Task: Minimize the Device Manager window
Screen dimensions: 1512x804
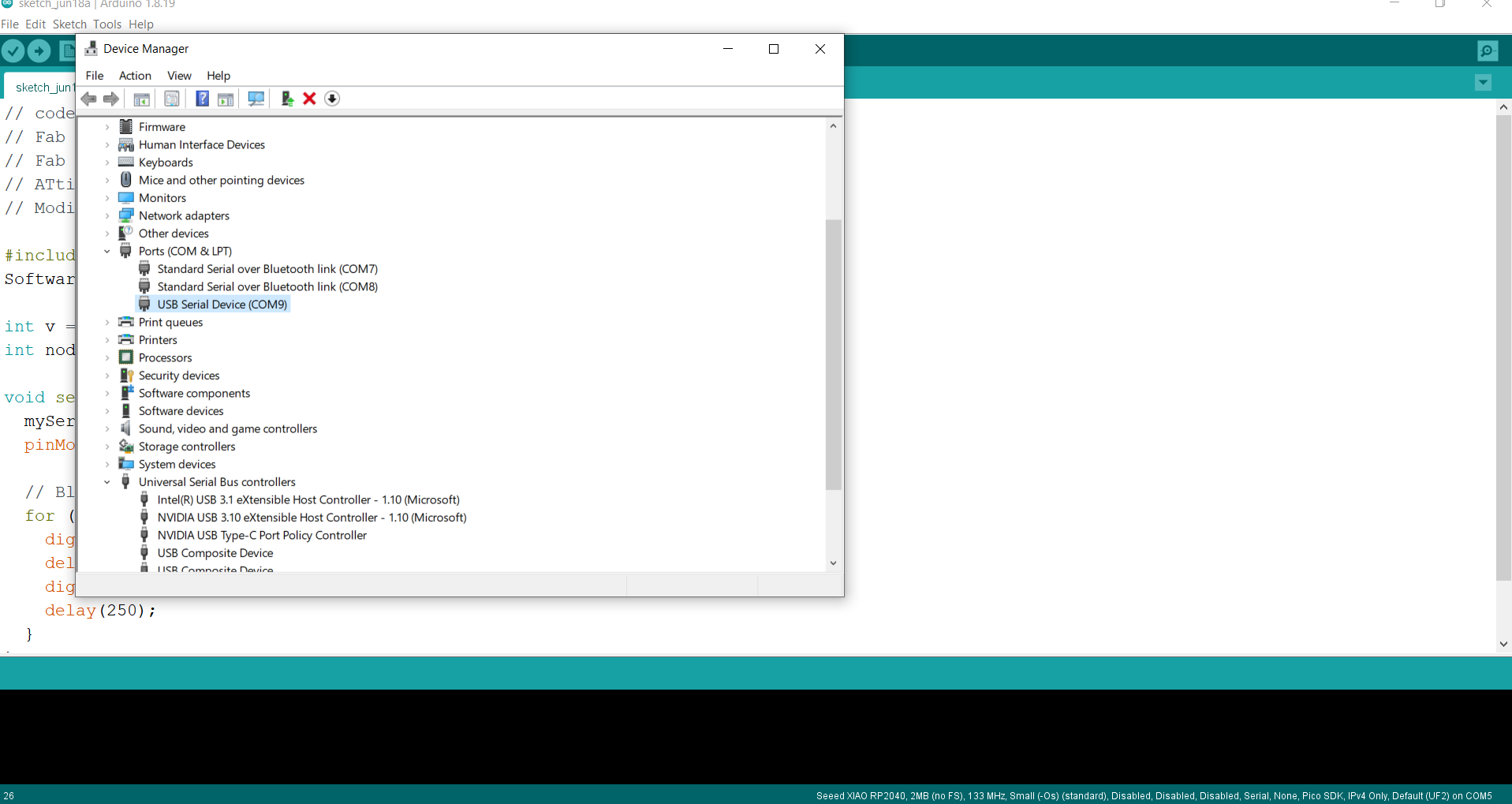Action: click(728, 49)
